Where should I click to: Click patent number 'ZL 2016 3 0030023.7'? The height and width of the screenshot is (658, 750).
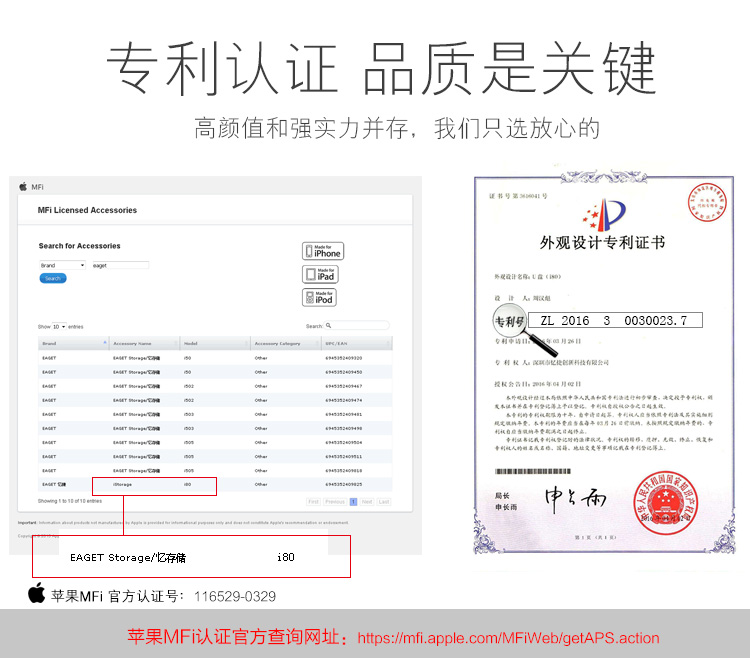click(614, 320)
